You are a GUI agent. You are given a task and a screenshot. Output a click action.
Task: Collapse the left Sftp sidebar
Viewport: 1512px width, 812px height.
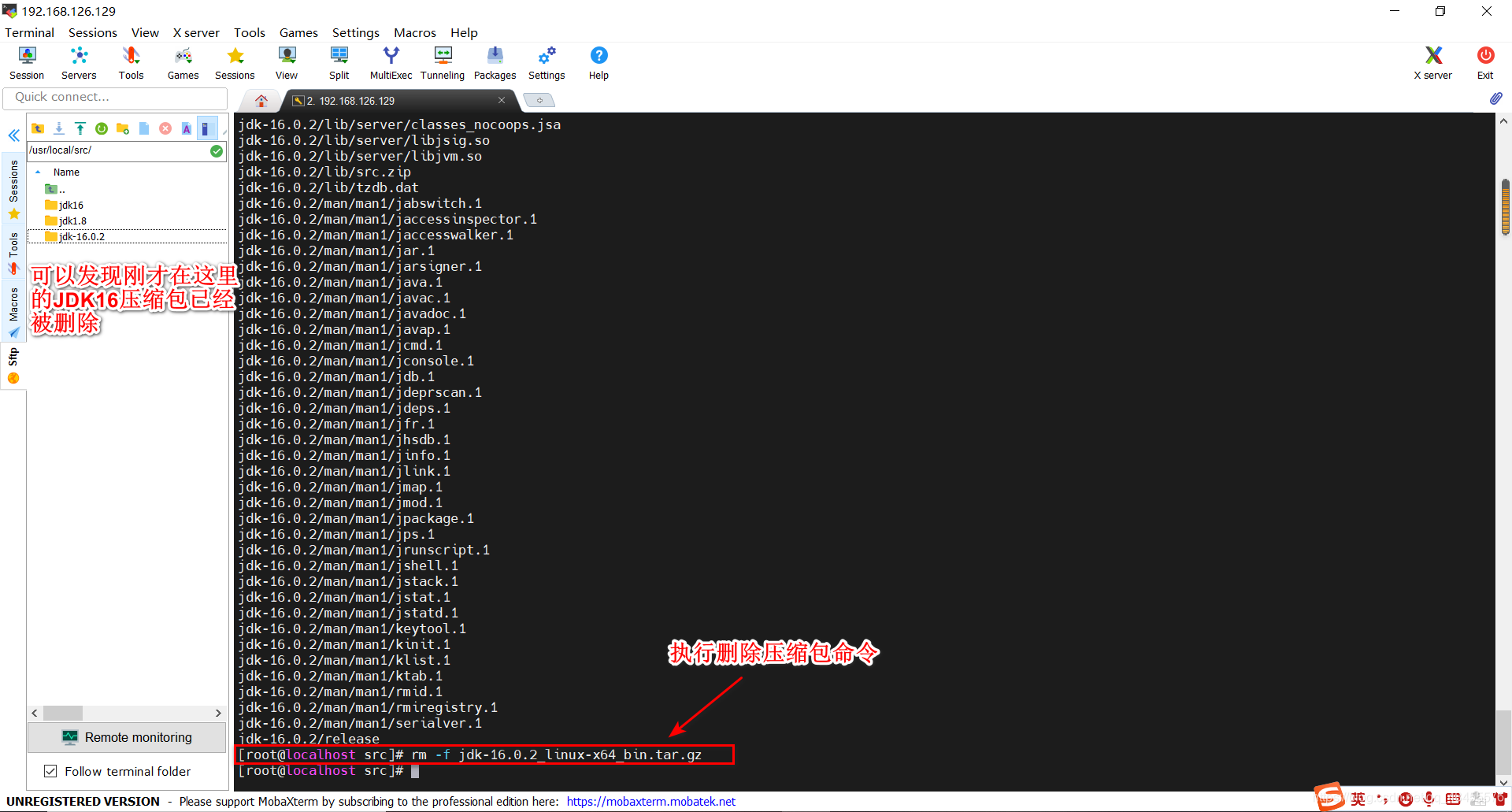13,135
